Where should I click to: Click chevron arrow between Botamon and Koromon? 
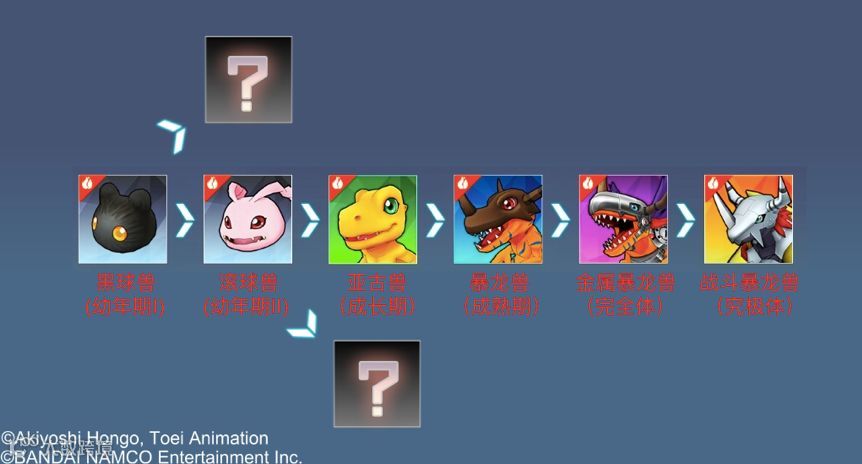(x=185, y=220)
